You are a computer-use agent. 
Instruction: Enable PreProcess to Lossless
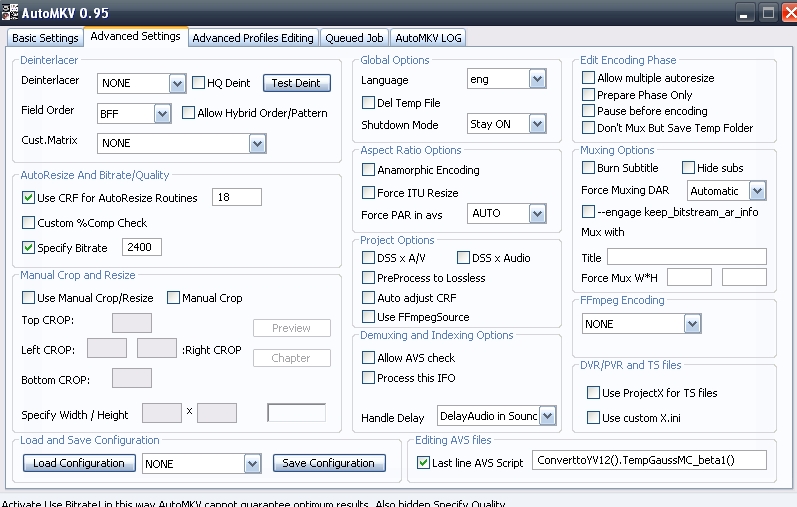[368, 277]
